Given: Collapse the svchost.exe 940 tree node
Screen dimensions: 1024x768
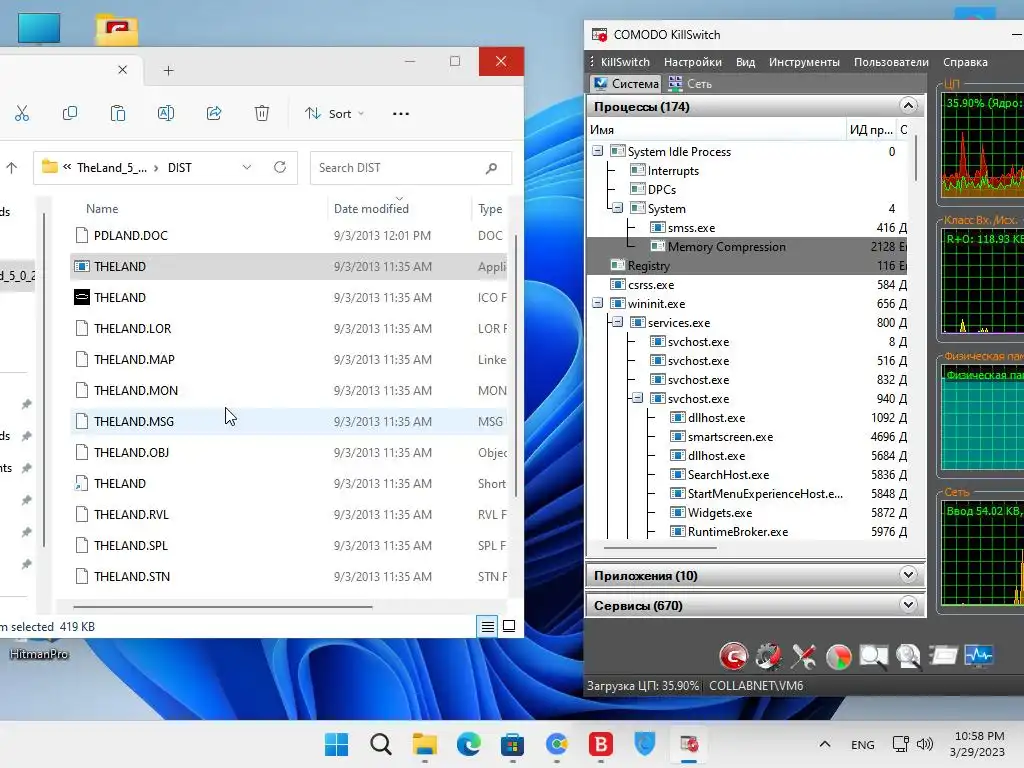Looking at the screenshot, I should coord(637,398).
